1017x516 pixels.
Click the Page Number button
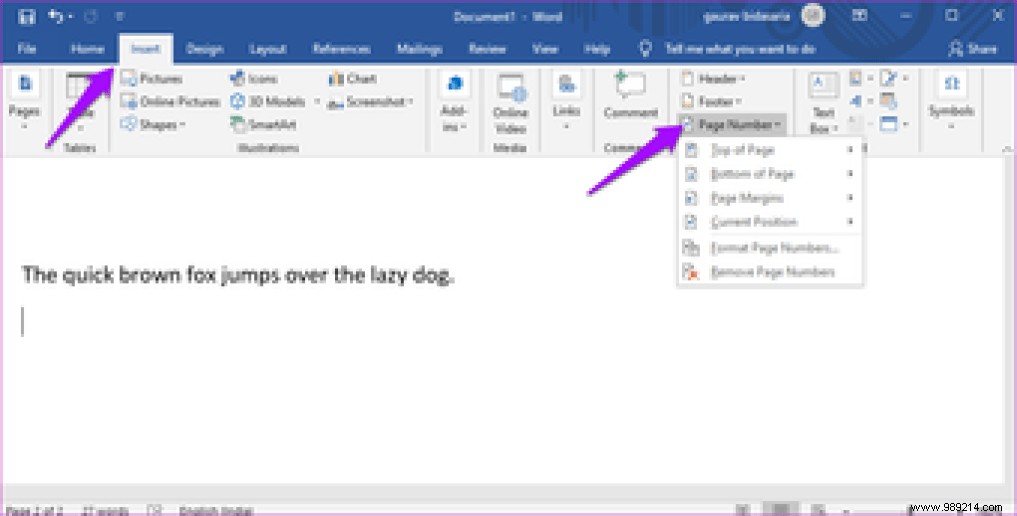tap(732, 124)
